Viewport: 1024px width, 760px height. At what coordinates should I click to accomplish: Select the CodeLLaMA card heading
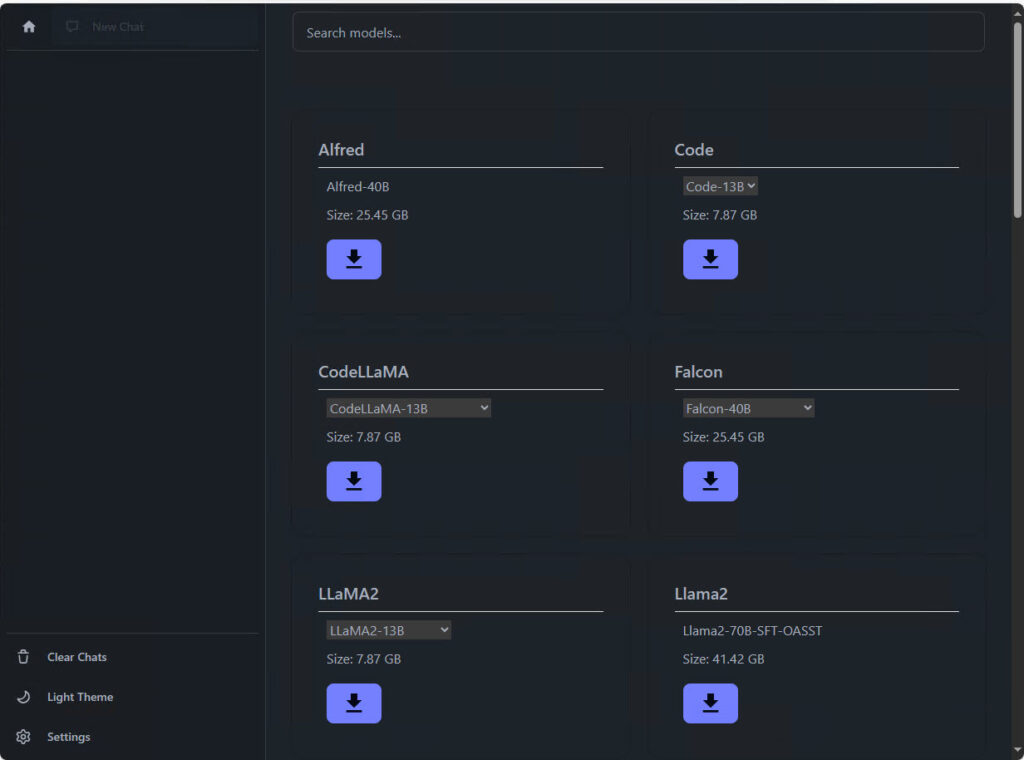click(x=363, y=372)
